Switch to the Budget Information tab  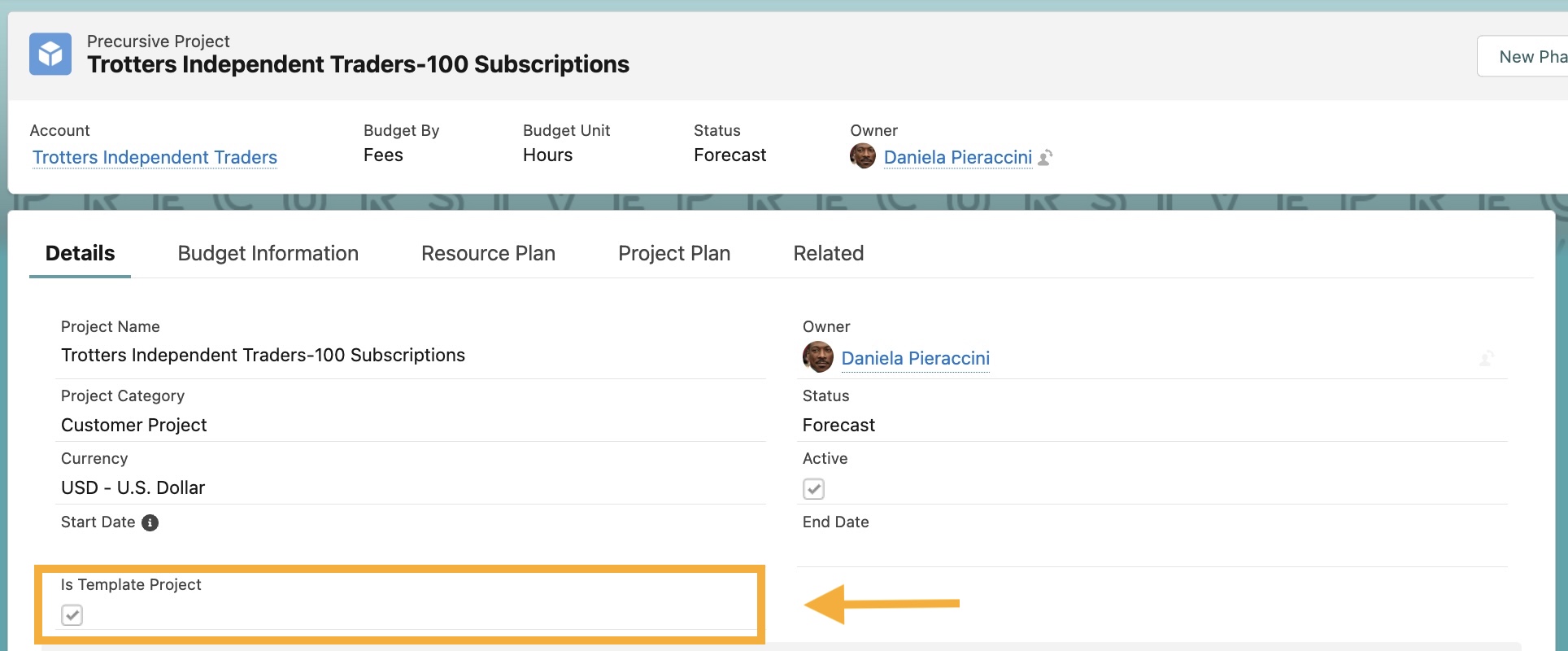(268, 253)
